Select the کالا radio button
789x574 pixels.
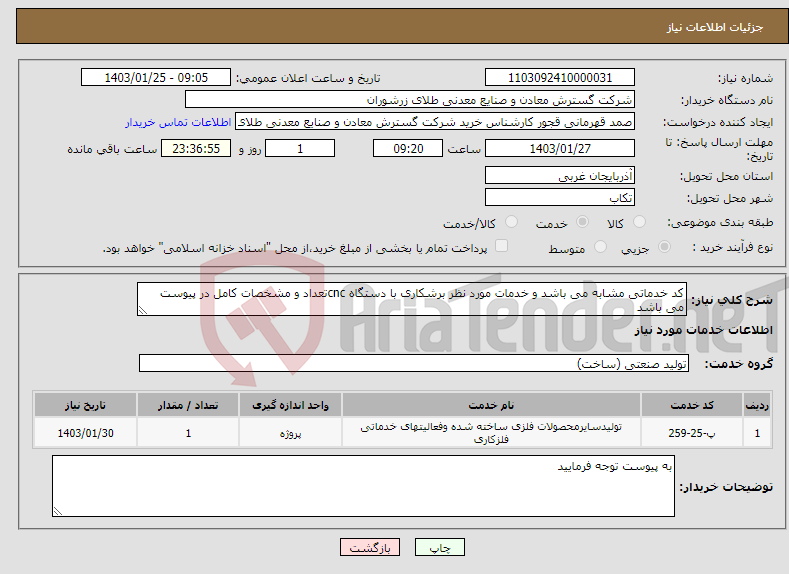click(x=639, y=222)
